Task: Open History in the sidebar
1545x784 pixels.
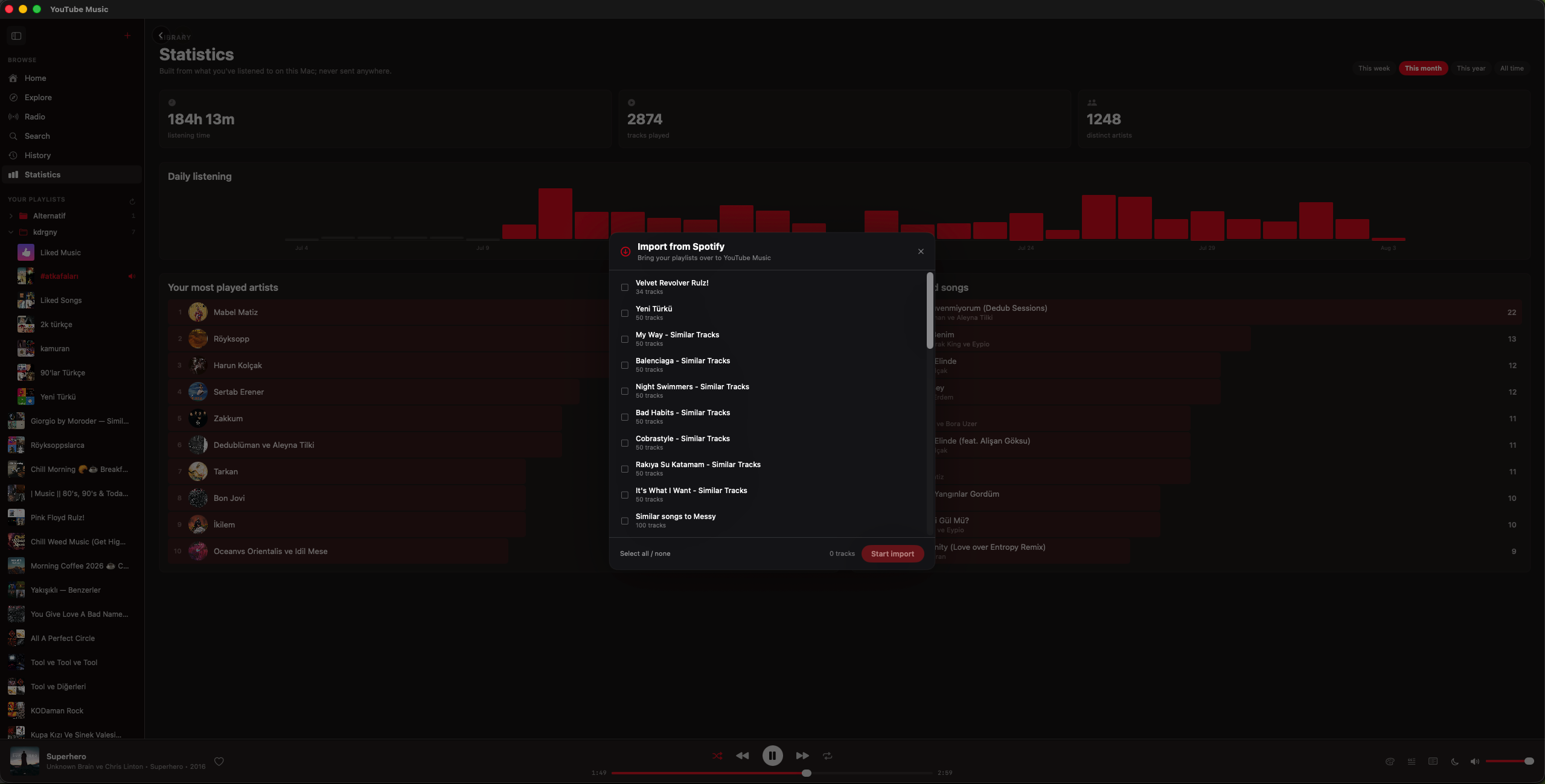Action: tap(72, 155)
